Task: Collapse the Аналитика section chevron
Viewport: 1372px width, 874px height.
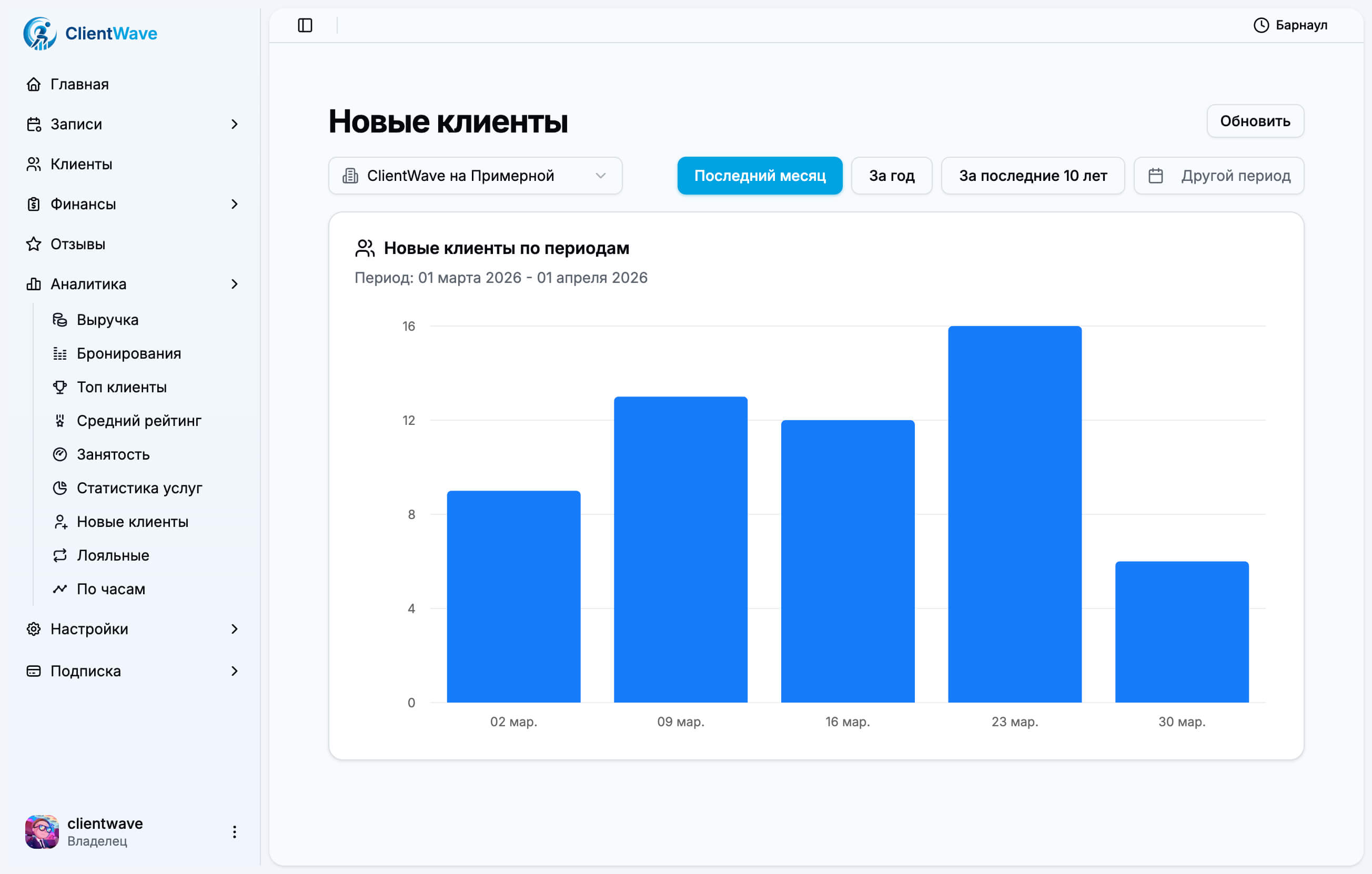Action: (234, 283)
